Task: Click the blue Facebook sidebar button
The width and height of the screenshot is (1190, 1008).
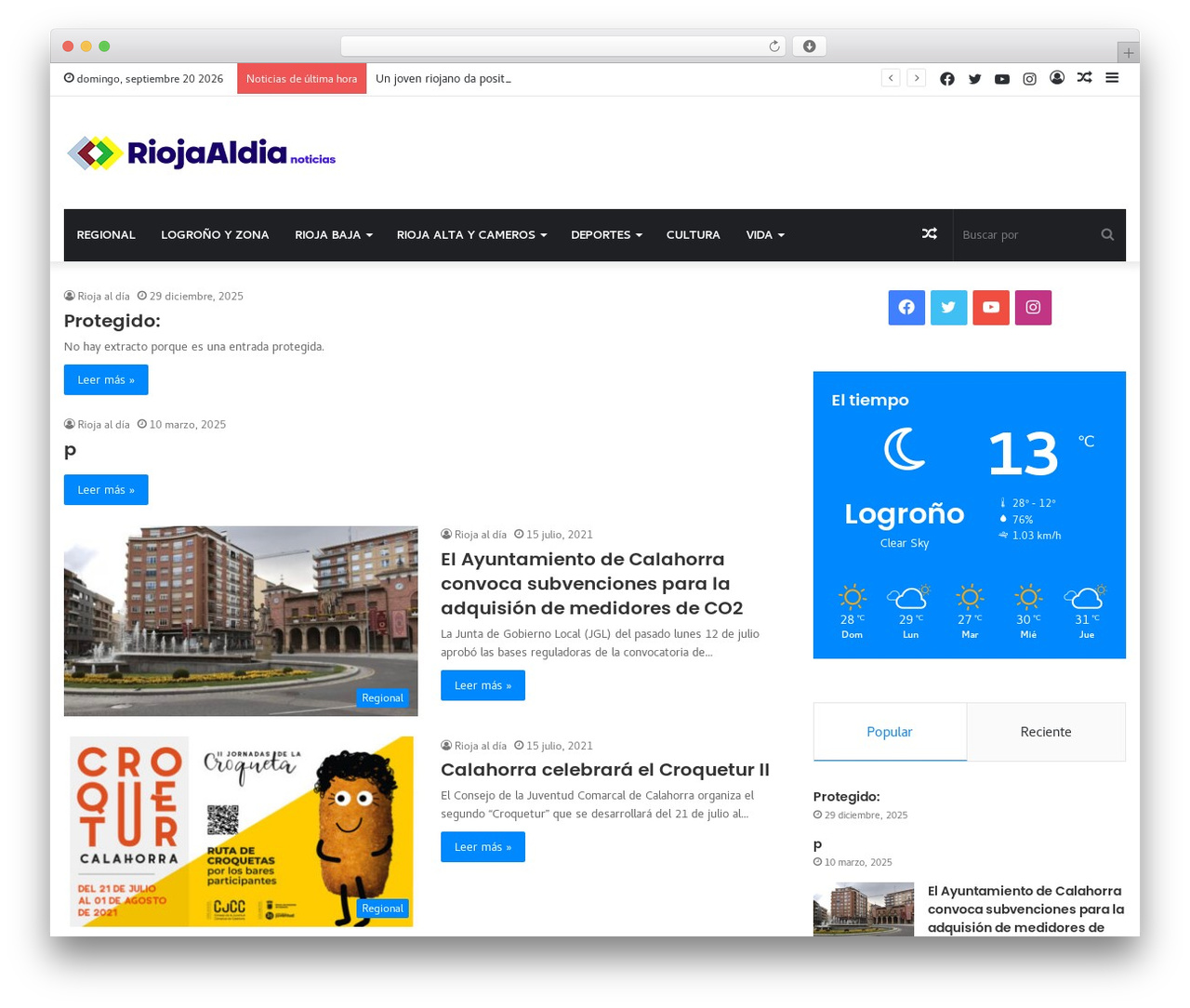Action: click(x=906, y=308)
